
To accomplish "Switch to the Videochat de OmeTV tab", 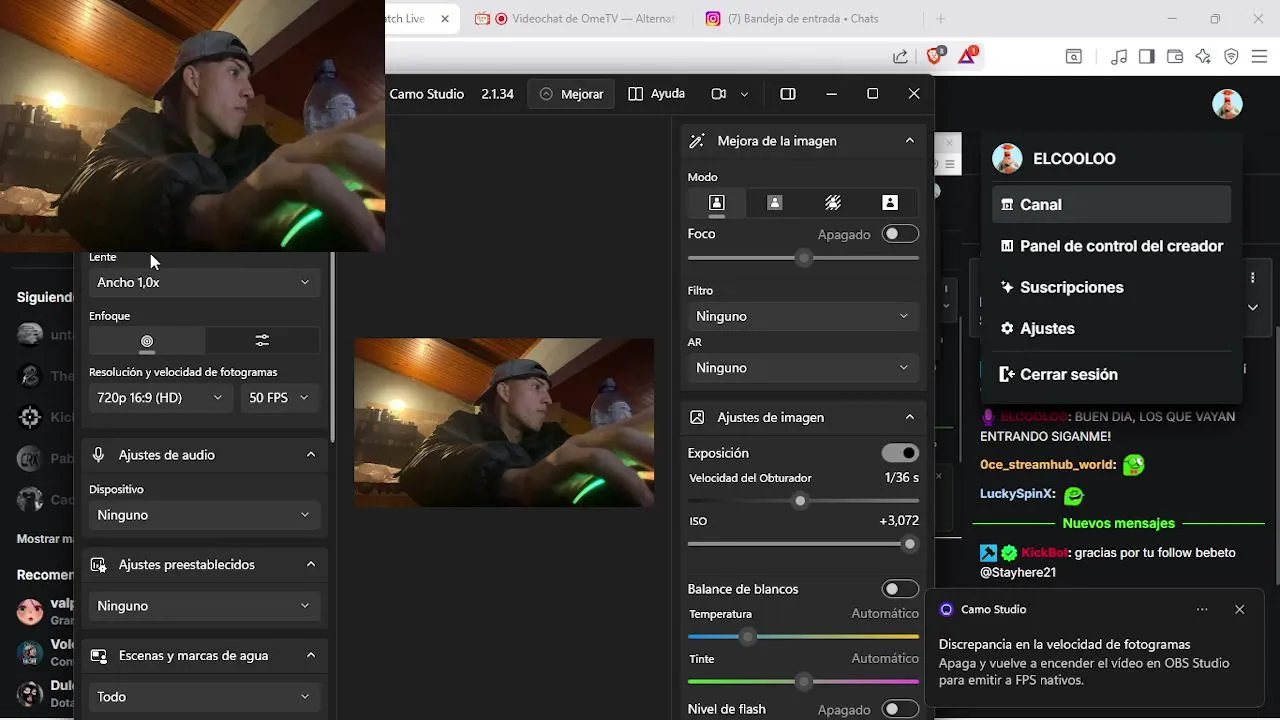I will [574, 19].
